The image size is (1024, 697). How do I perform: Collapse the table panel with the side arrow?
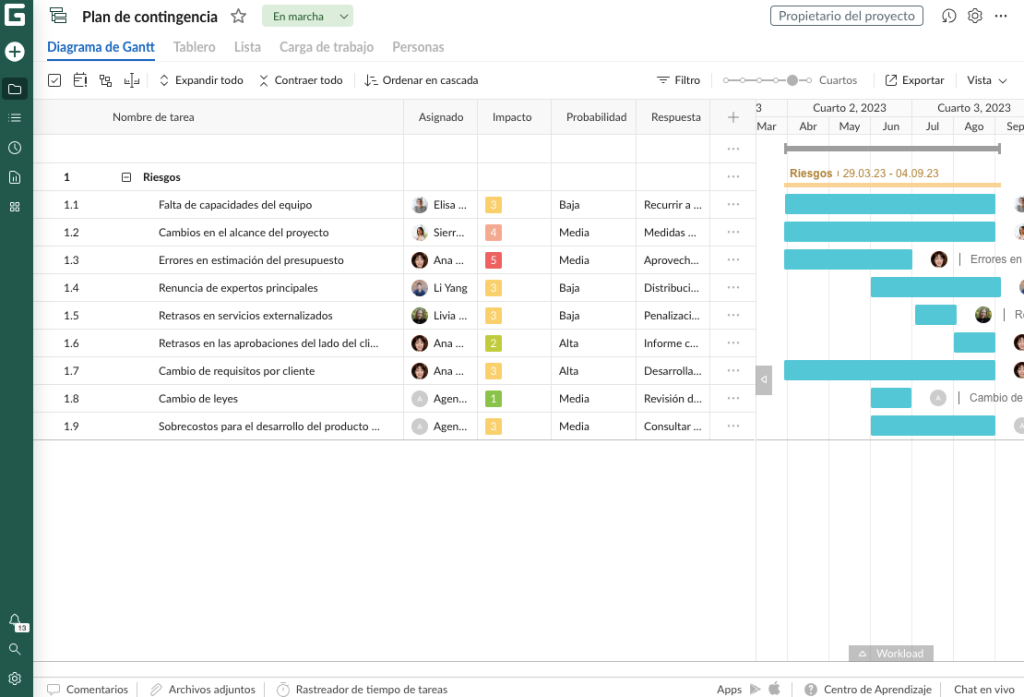coord(764,379)
